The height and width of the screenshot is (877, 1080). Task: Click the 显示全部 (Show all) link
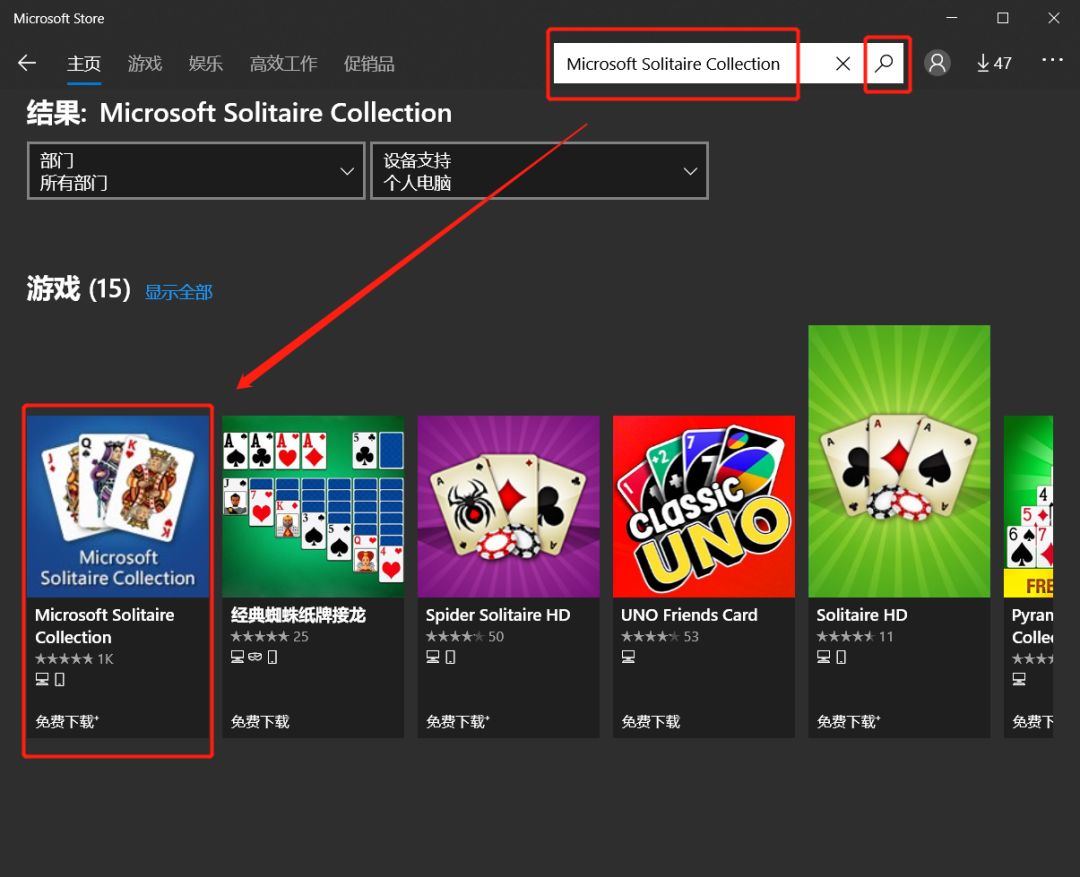tap(178, 291)
